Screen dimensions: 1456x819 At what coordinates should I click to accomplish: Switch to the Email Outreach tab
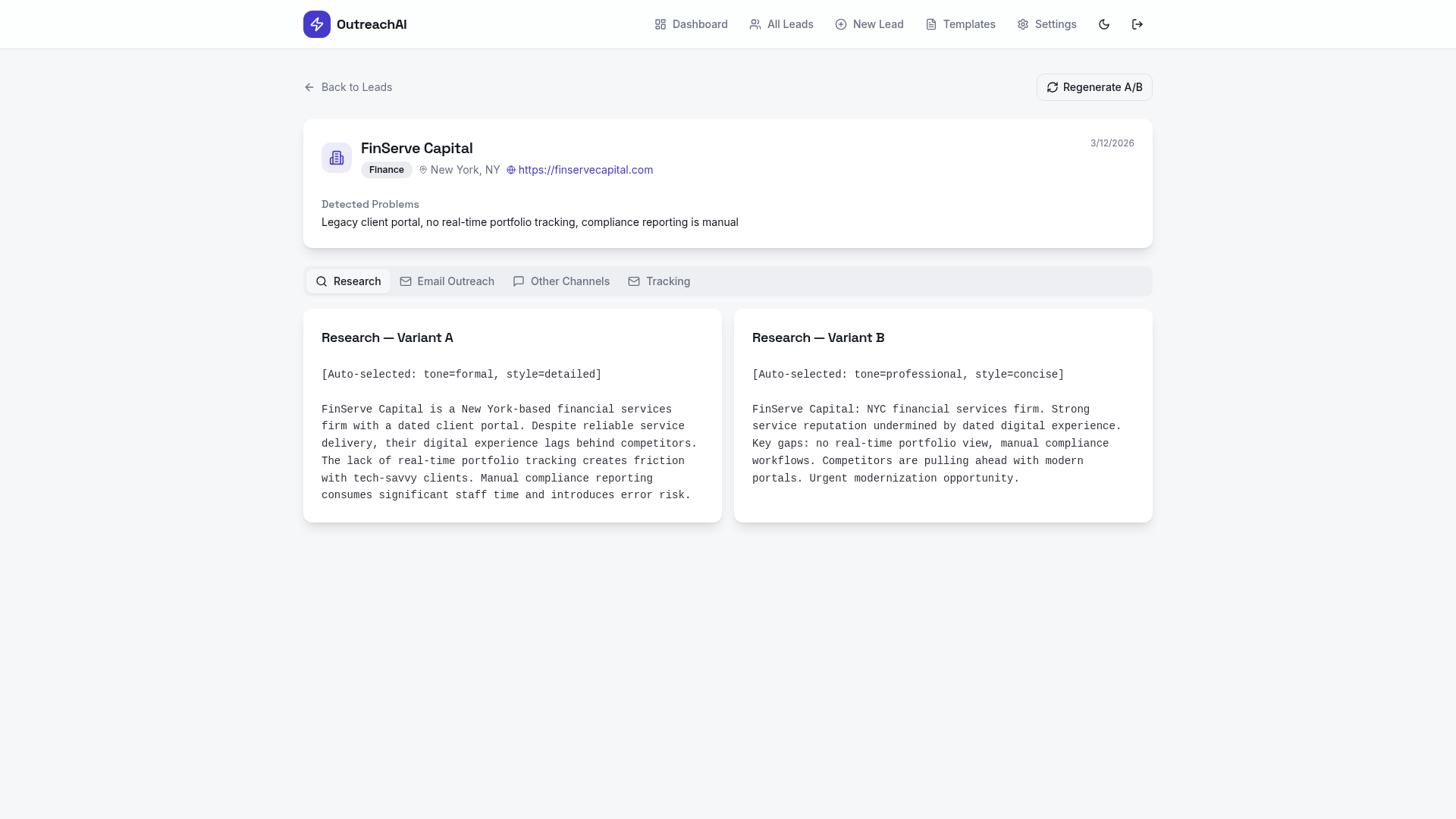447,281
